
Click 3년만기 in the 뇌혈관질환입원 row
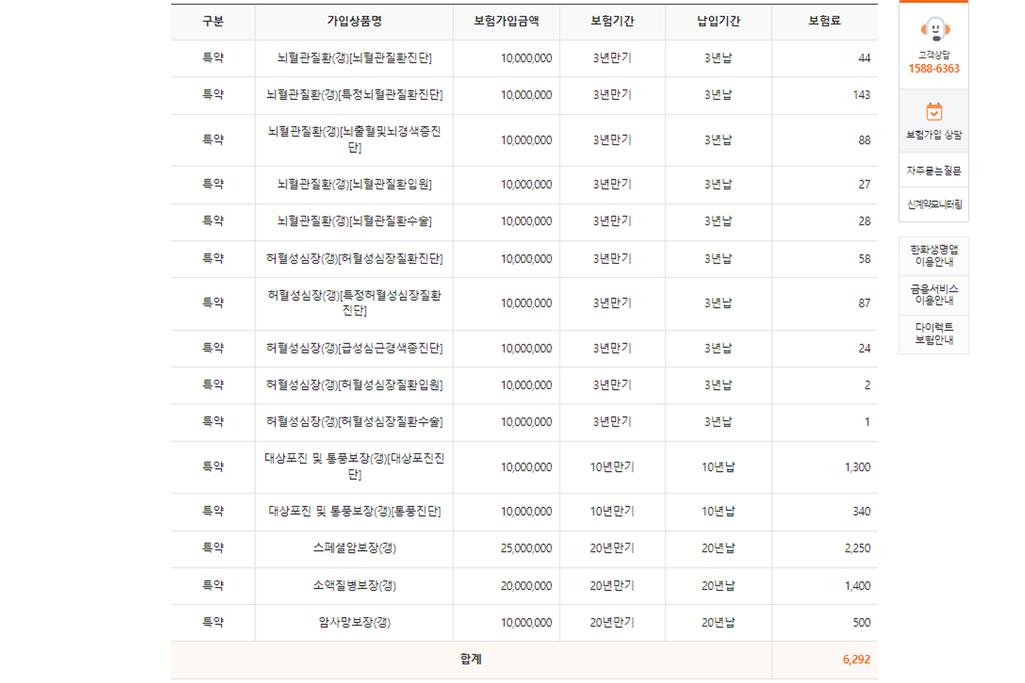[x=613, y=184]
